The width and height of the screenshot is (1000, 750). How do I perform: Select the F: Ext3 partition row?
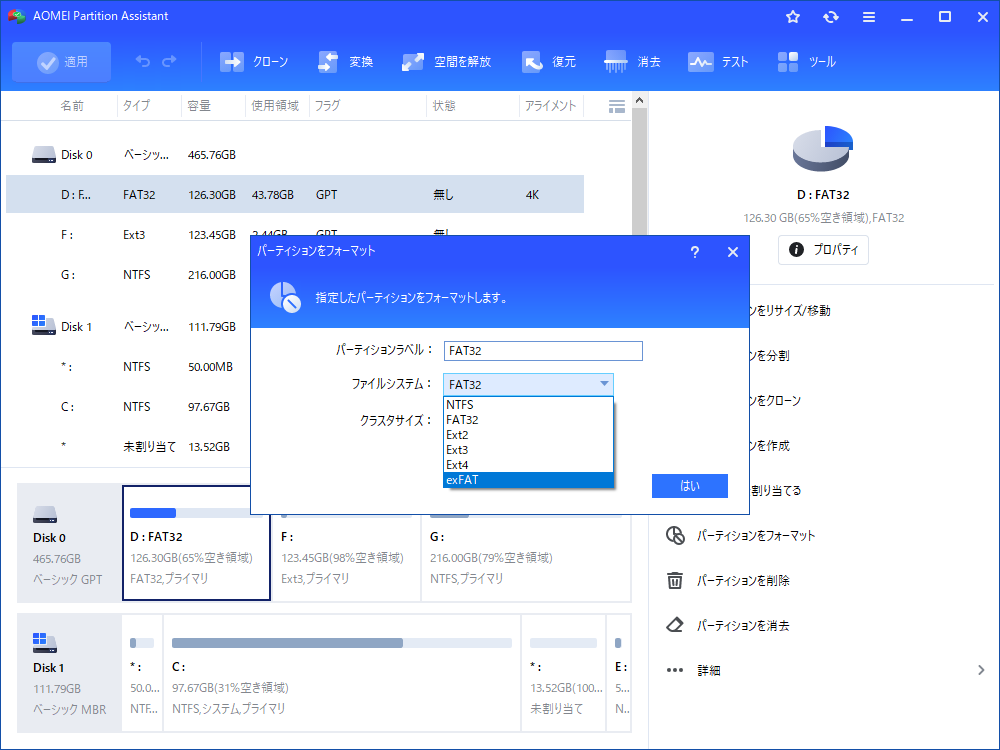[x=128, y=235]
